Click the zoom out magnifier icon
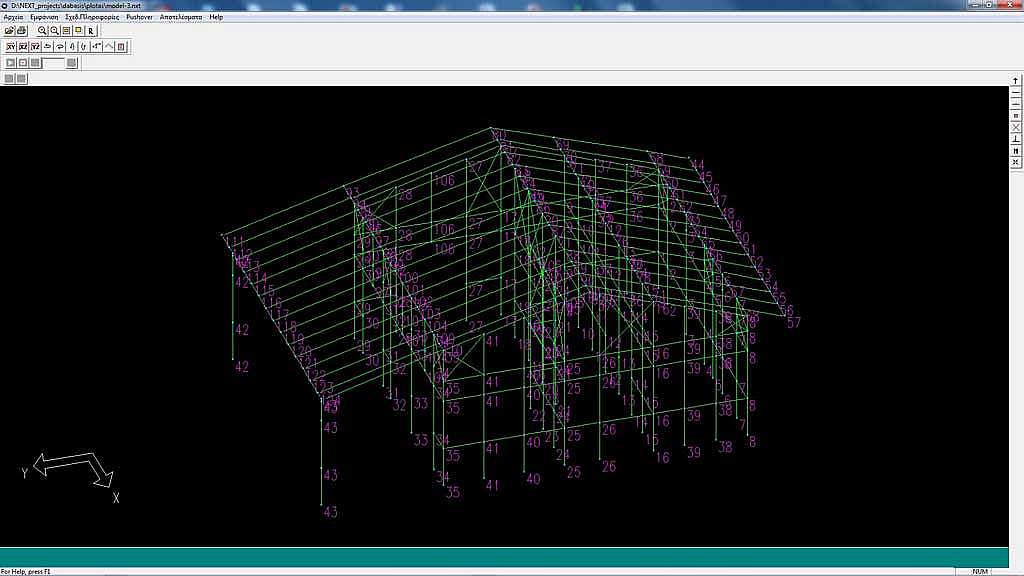 pos(55,31)
